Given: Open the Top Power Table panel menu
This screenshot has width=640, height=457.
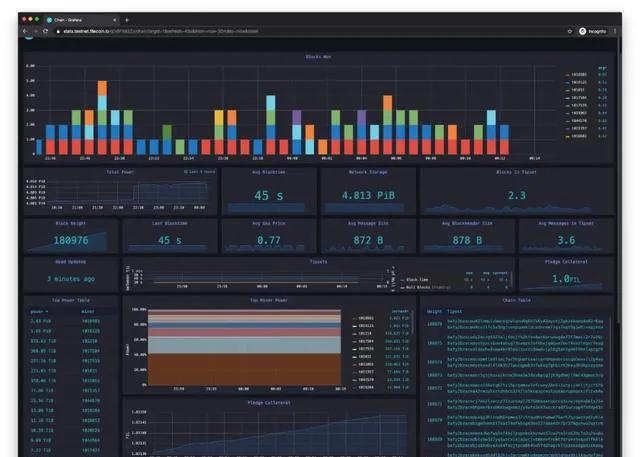Looking at the screenshot, I should 71,300.
